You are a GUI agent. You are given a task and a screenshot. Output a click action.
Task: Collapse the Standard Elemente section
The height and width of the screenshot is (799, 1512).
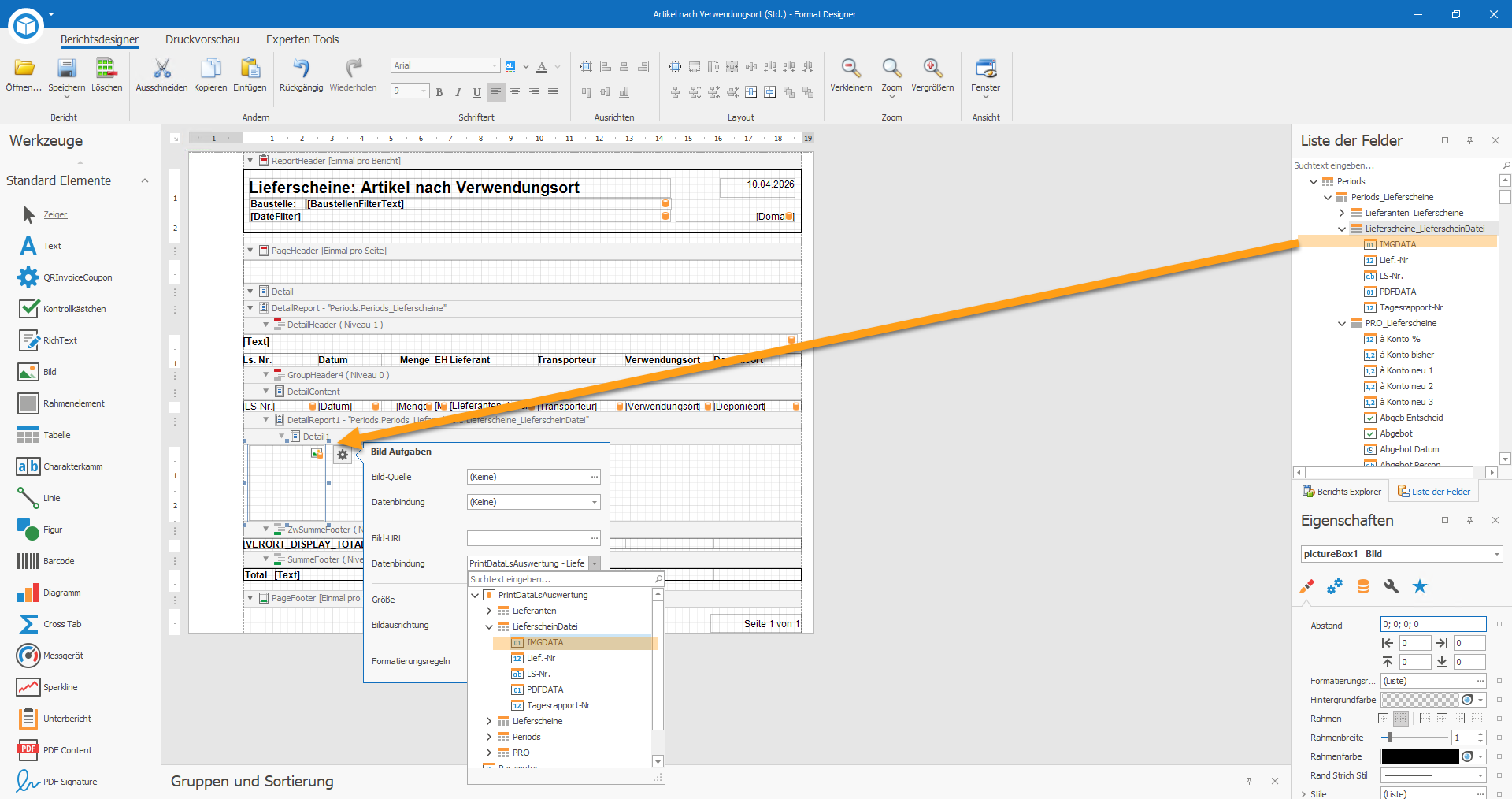click(145, 180)
